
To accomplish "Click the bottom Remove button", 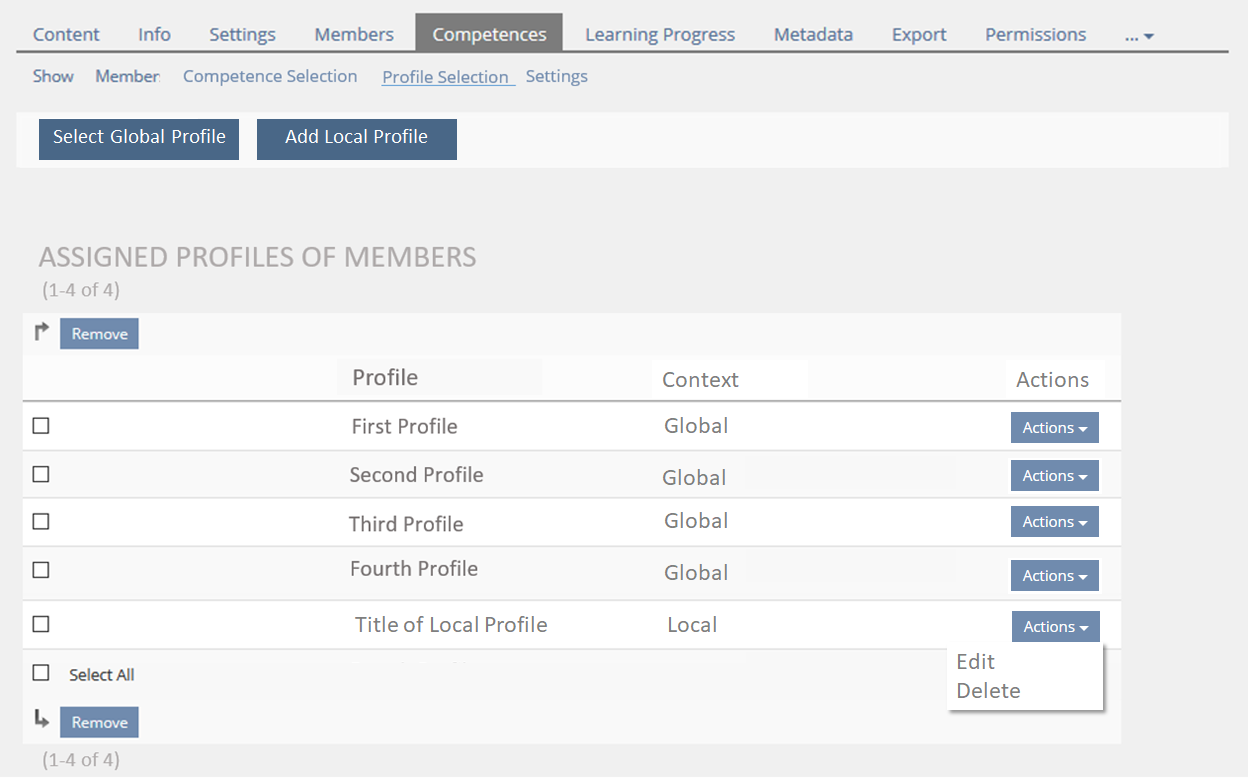I will click(99, 722).
